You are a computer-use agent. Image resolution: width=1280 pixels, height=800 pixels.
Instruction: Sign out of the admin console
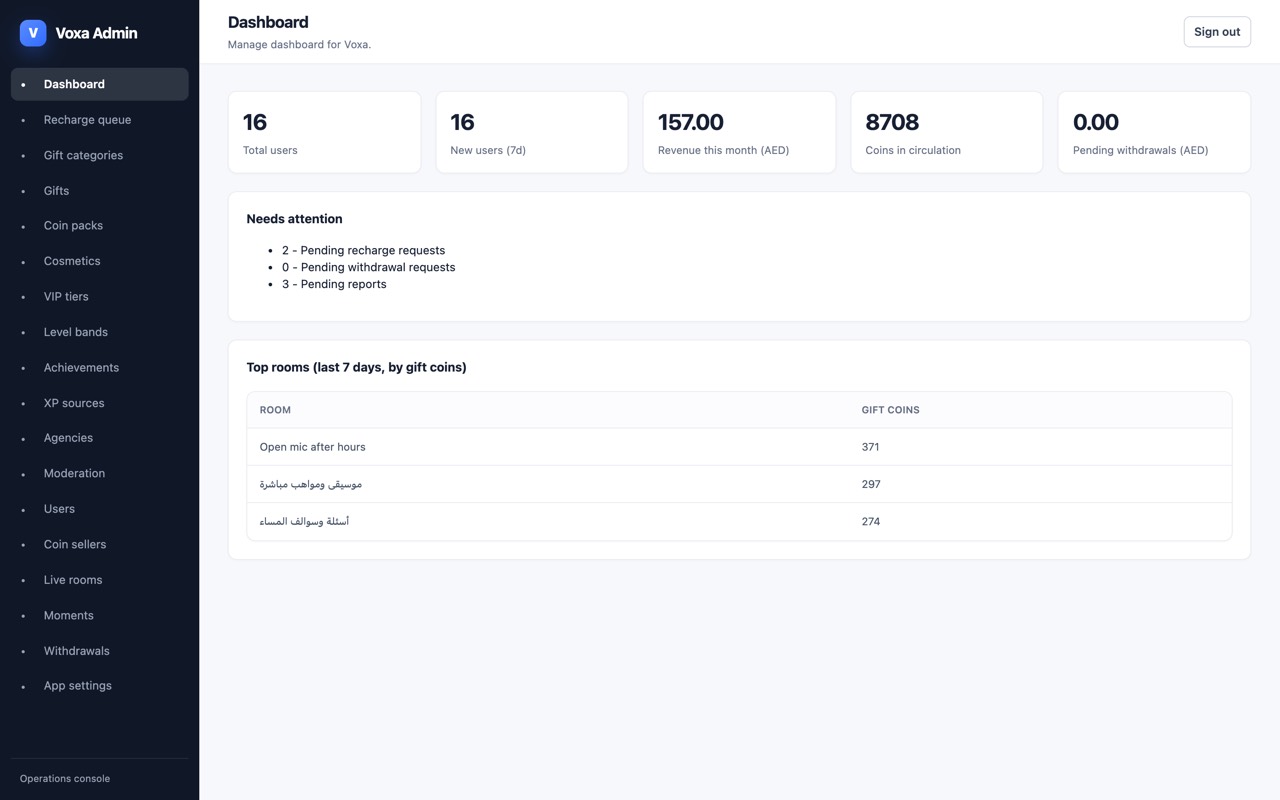point(1217,32)
